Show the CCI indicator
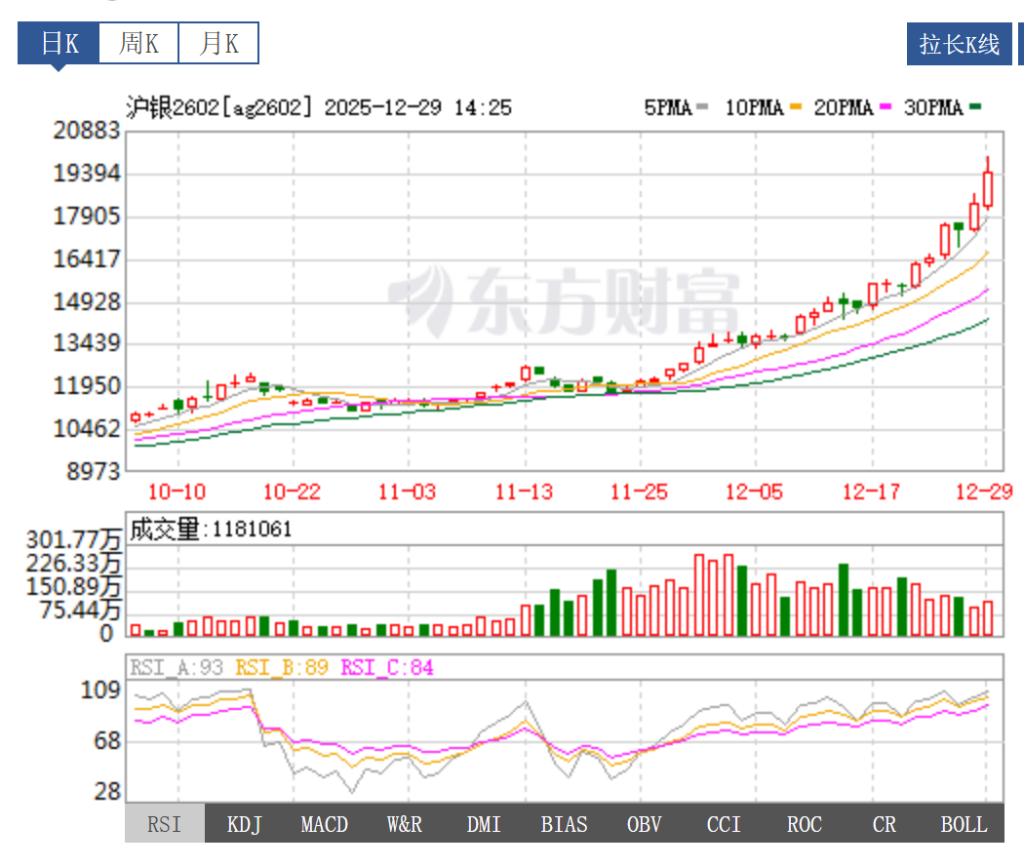1024x865 pixels. [x=724, y=824]
